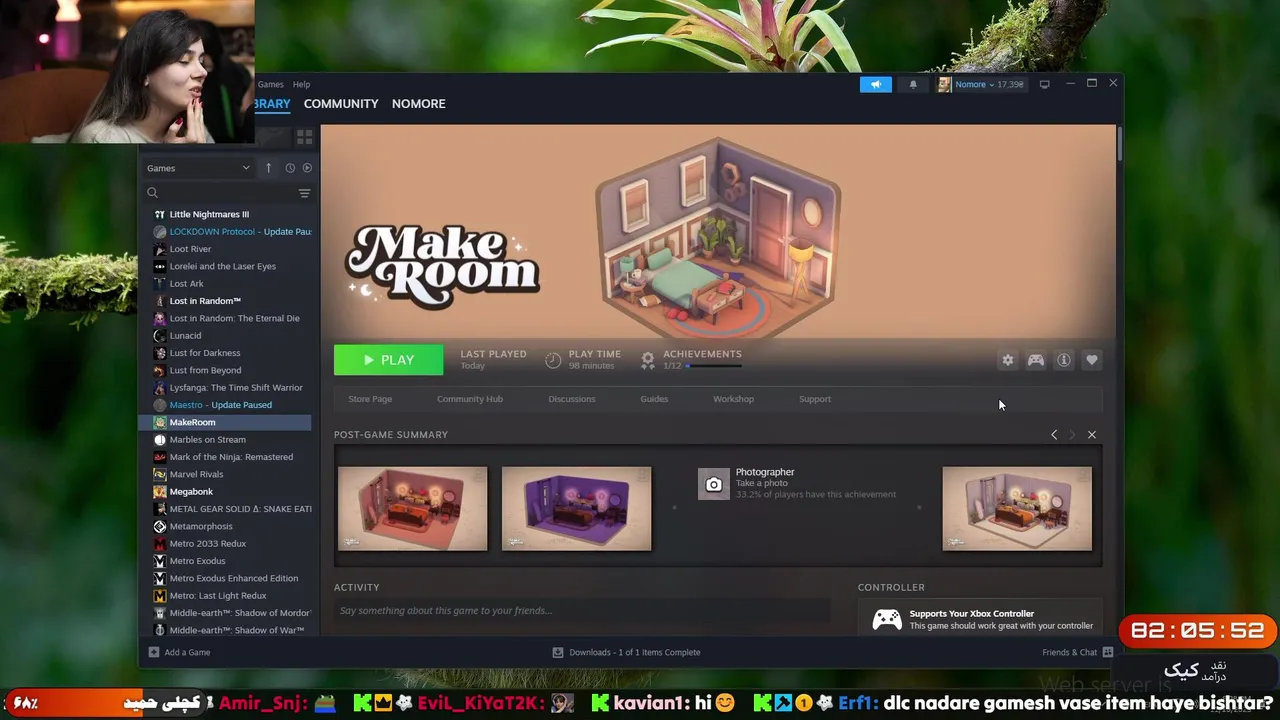
Task: Open the Photographer achievement entry
Action: [x=797, y=483]
